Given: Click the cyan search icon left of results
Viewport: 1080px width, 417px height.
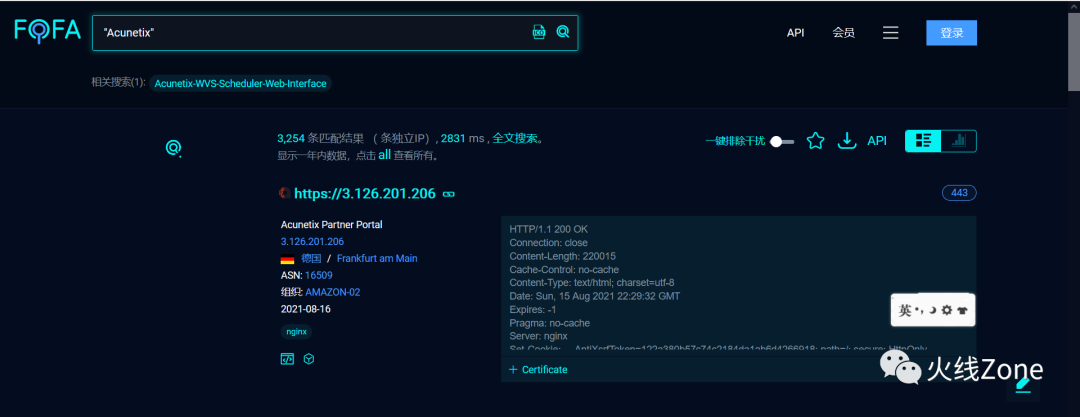Looking at the screenshot, I should (174, 148).
